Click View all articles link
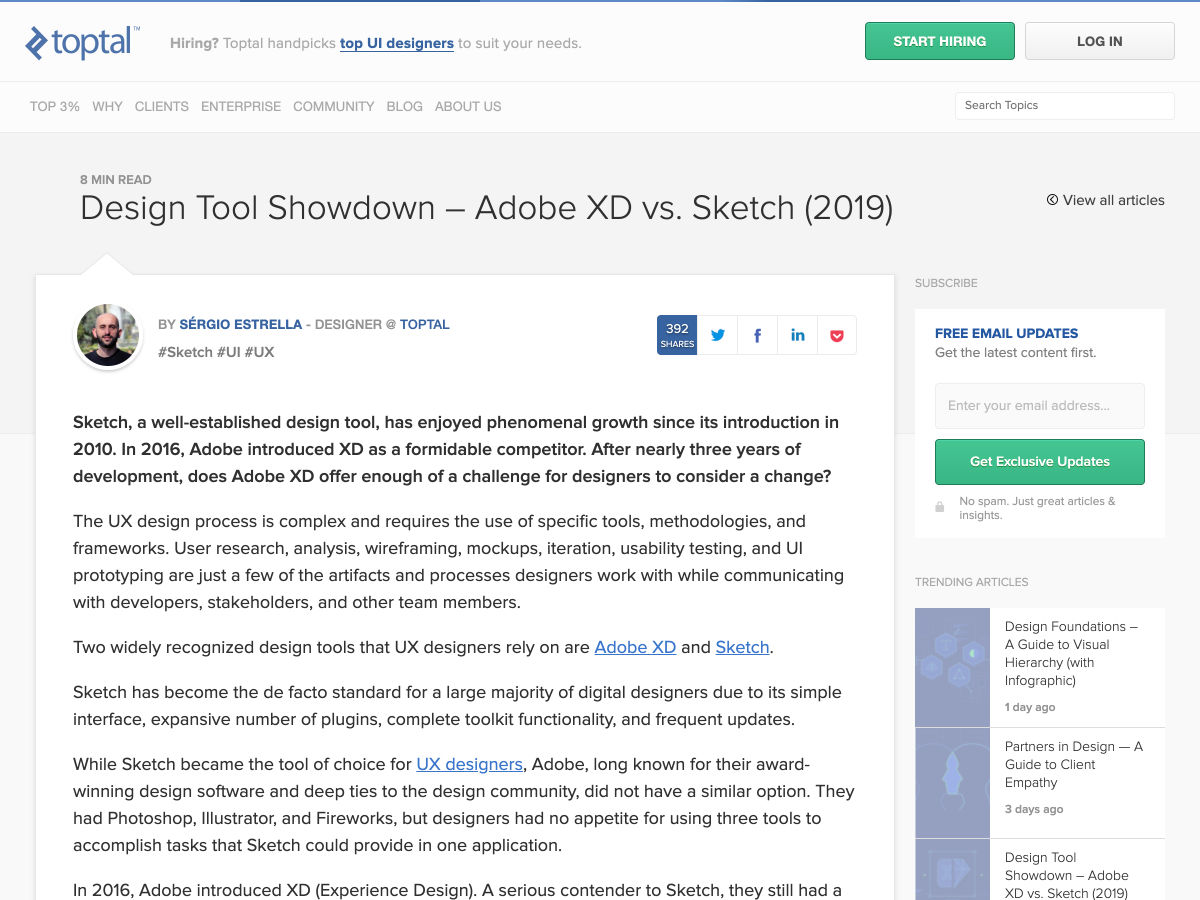 click(1106, 200)
